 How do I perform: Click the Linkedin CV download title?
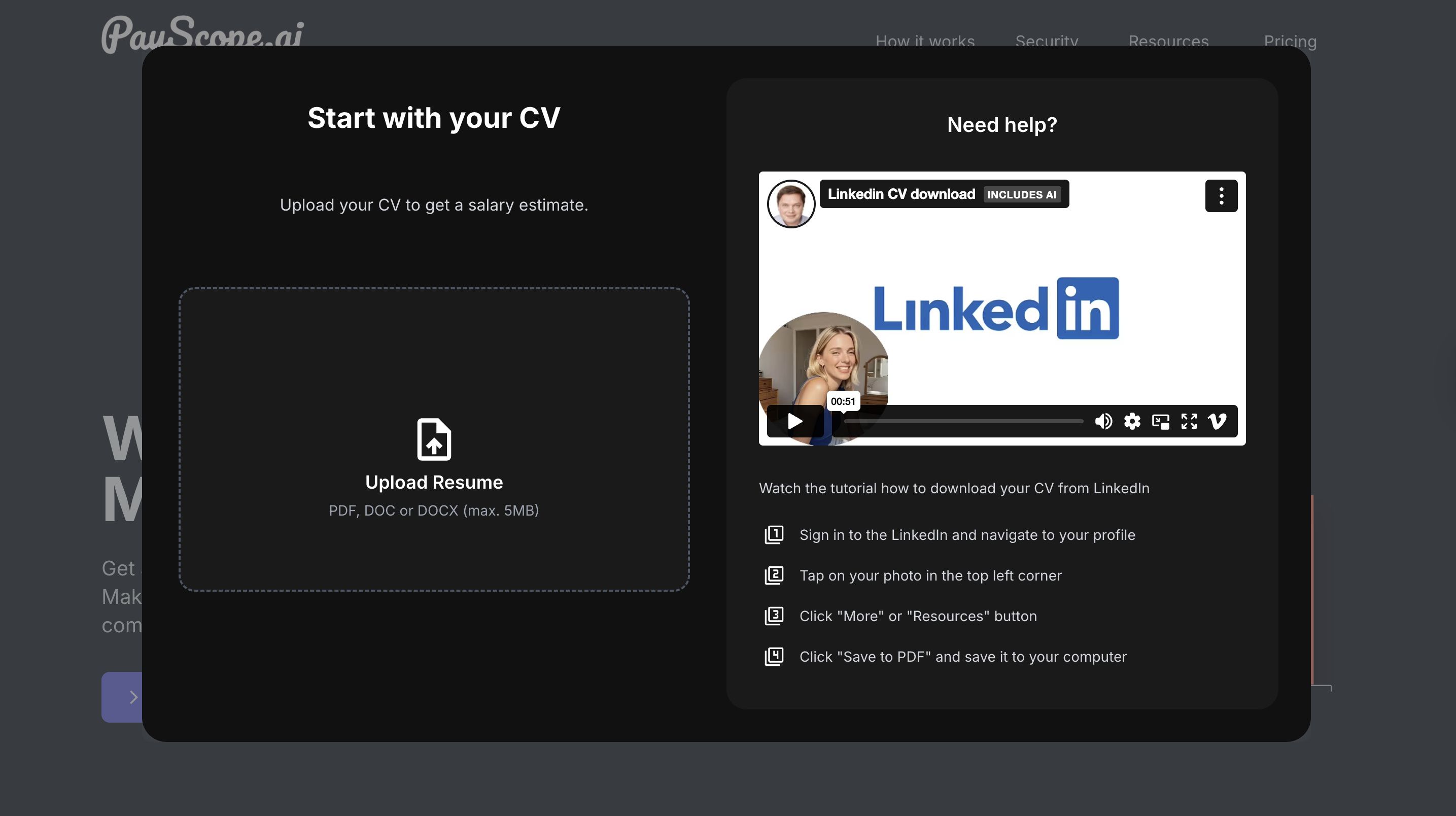901,194
